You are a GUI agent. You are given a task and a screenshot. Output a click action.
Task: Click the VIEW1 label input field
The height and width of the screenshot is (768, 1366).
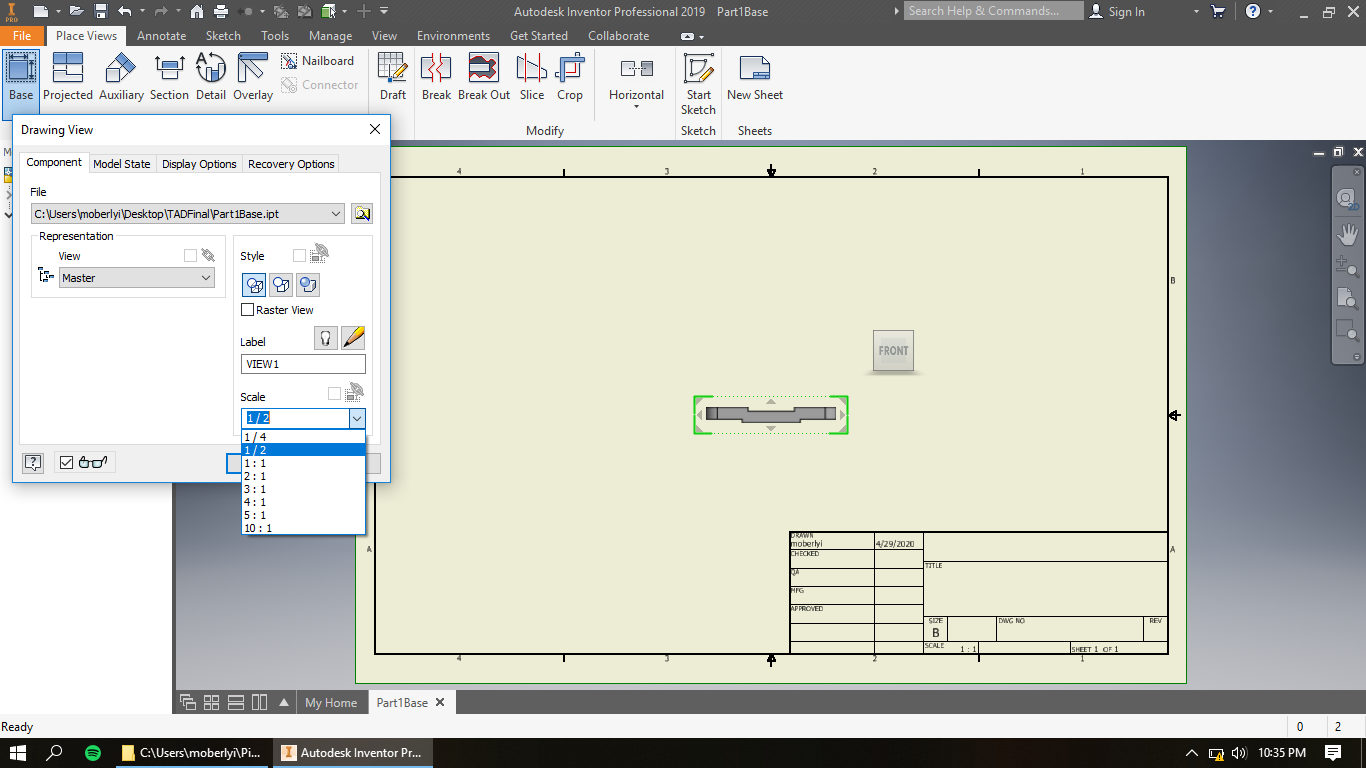click(303, 364)
